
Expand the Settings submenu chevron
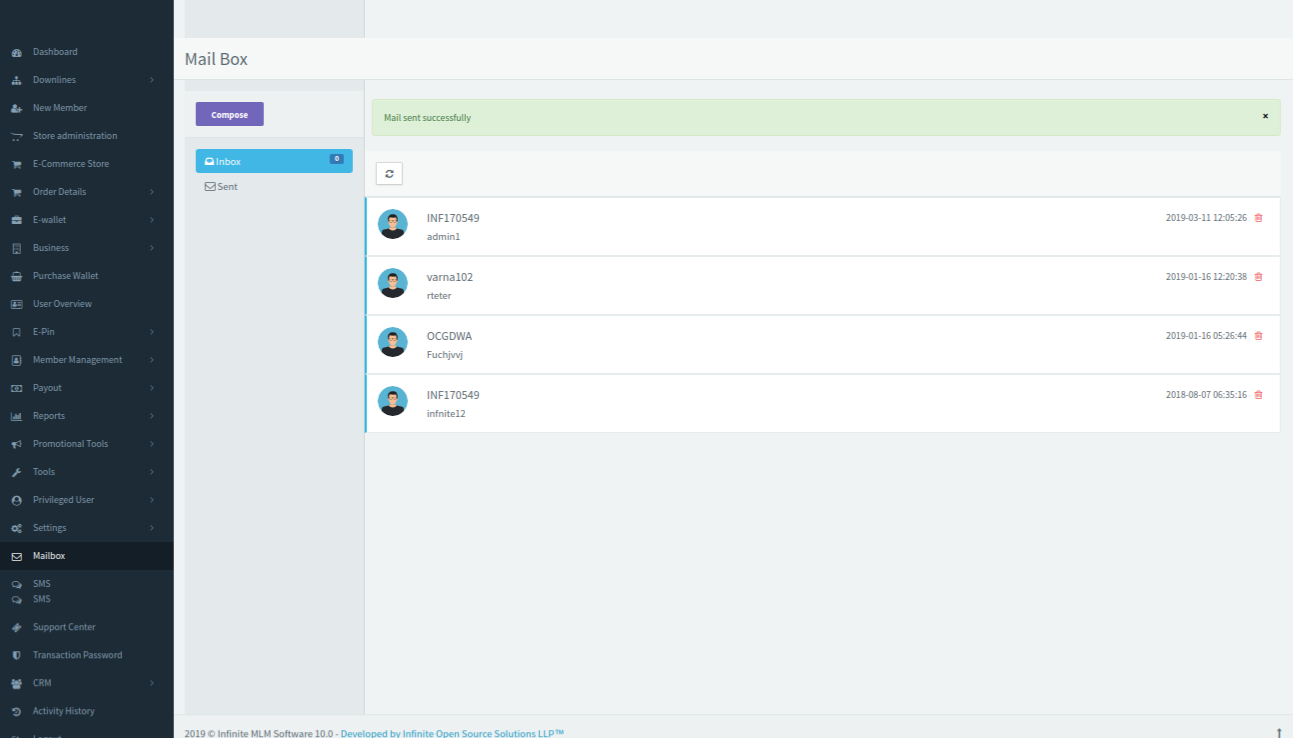click(x=152, y=528)
